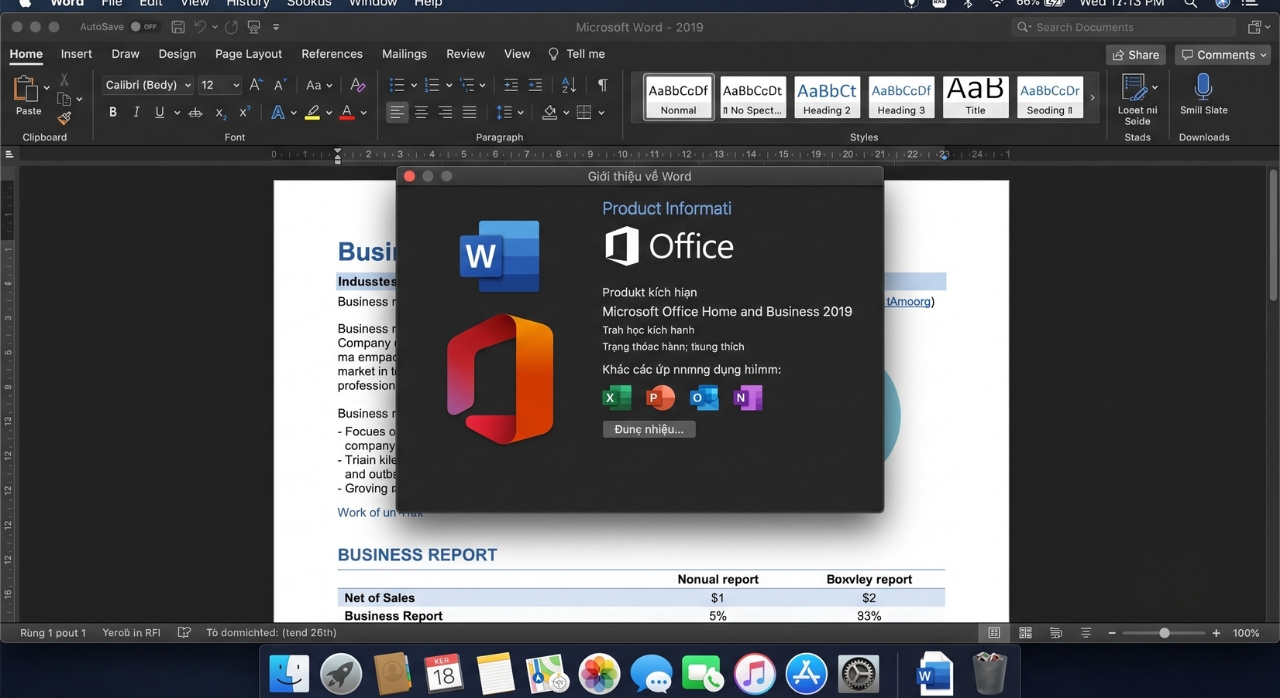Open Change Case Aa dropdown

pyautogui.click(x=319, y=85)
